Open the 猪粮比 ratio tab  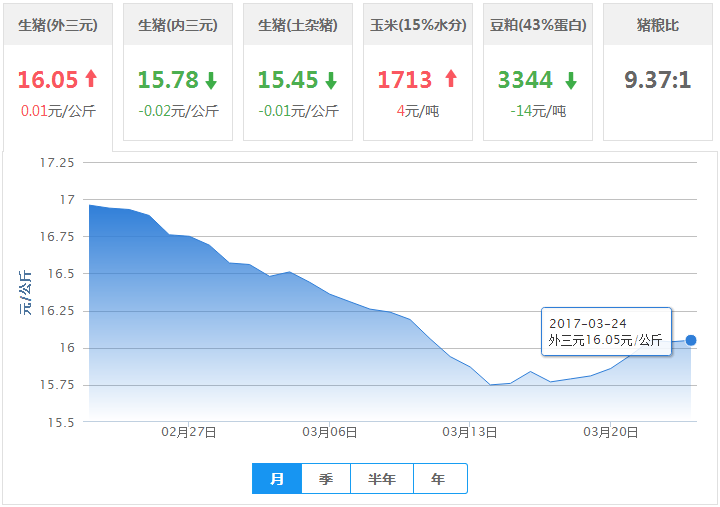[x=658, y=25]
